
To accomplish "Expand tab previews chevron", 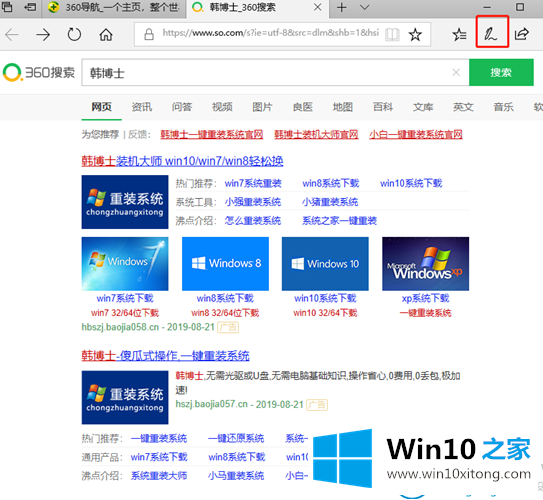I will (x=364, y=7).
